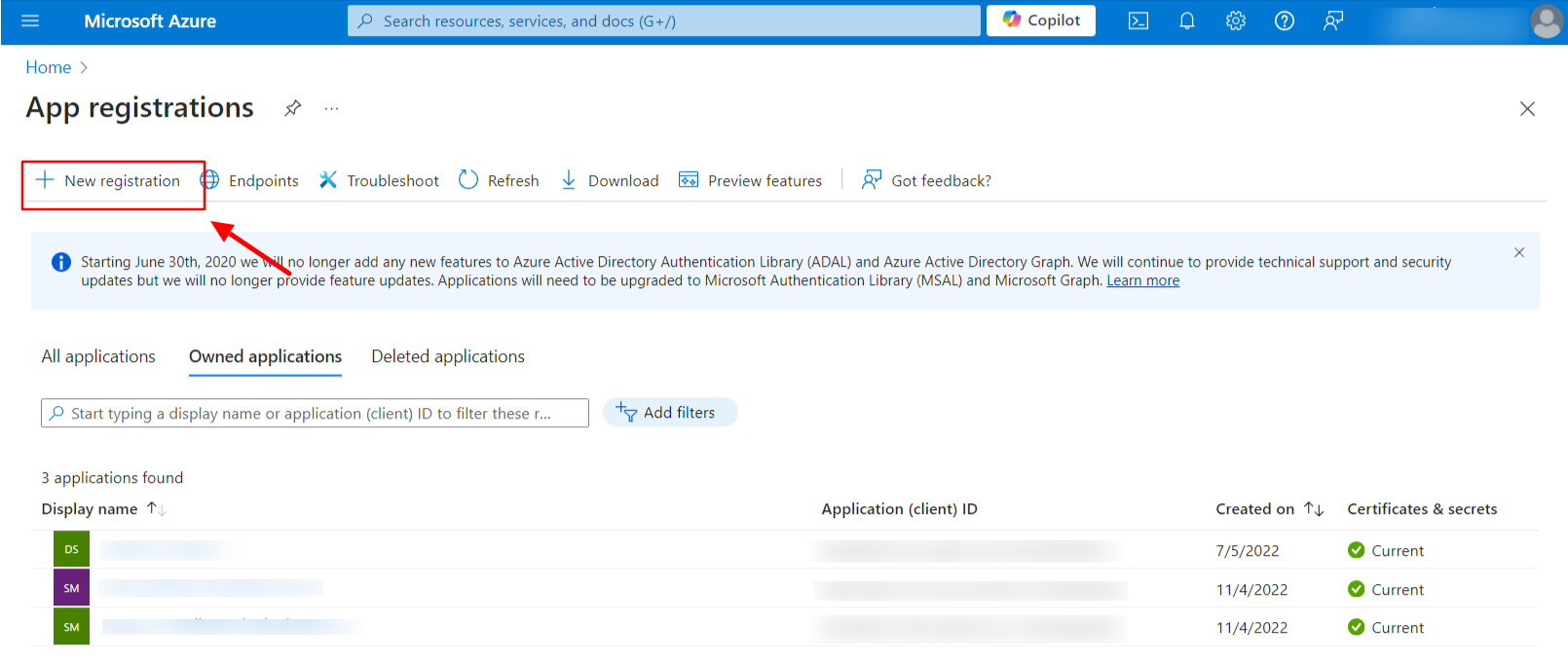Viewport: 1568px width, 662px height.
Task: Click Add filters
Action: pos(670,413)
